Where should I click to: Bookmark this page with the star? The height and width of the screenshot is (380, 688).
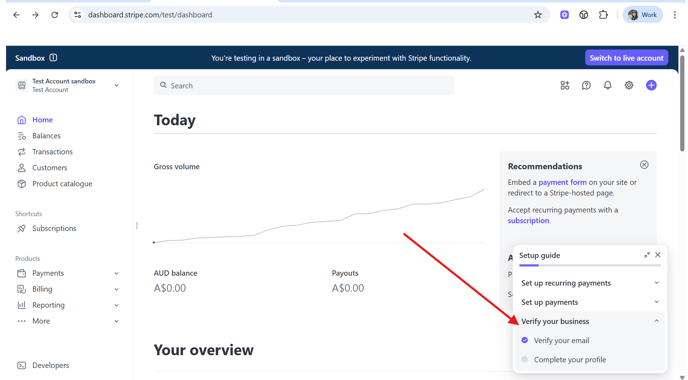click(538, 15)
